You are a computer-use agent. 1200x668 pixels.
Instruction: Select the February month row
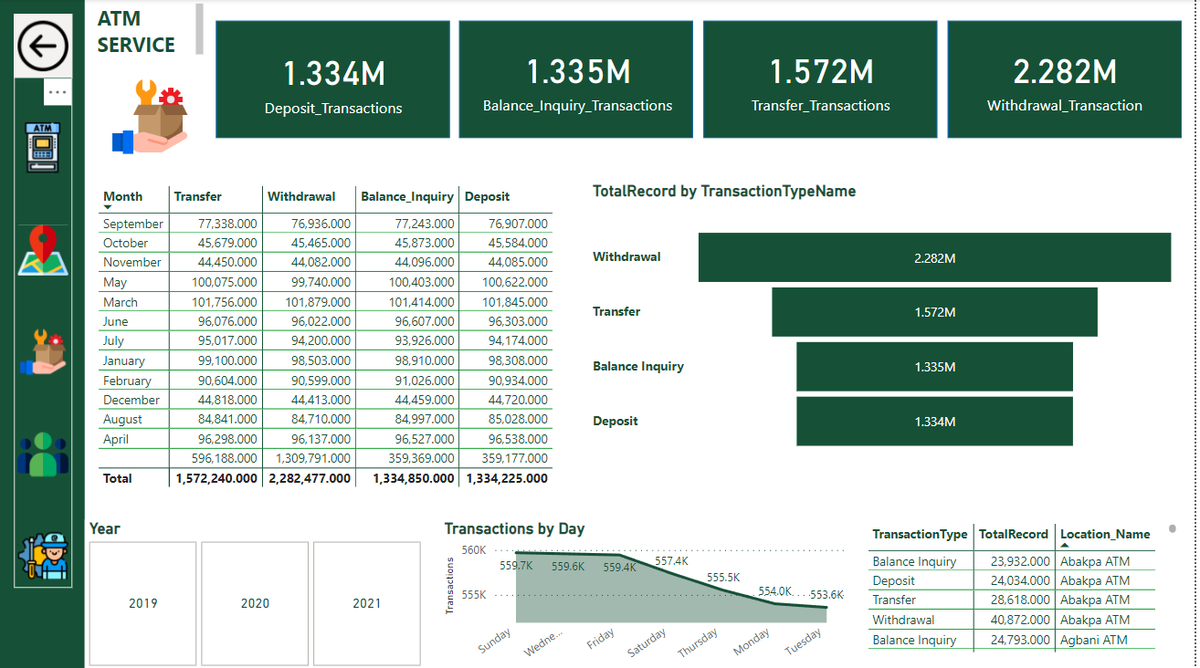[325, 380]
